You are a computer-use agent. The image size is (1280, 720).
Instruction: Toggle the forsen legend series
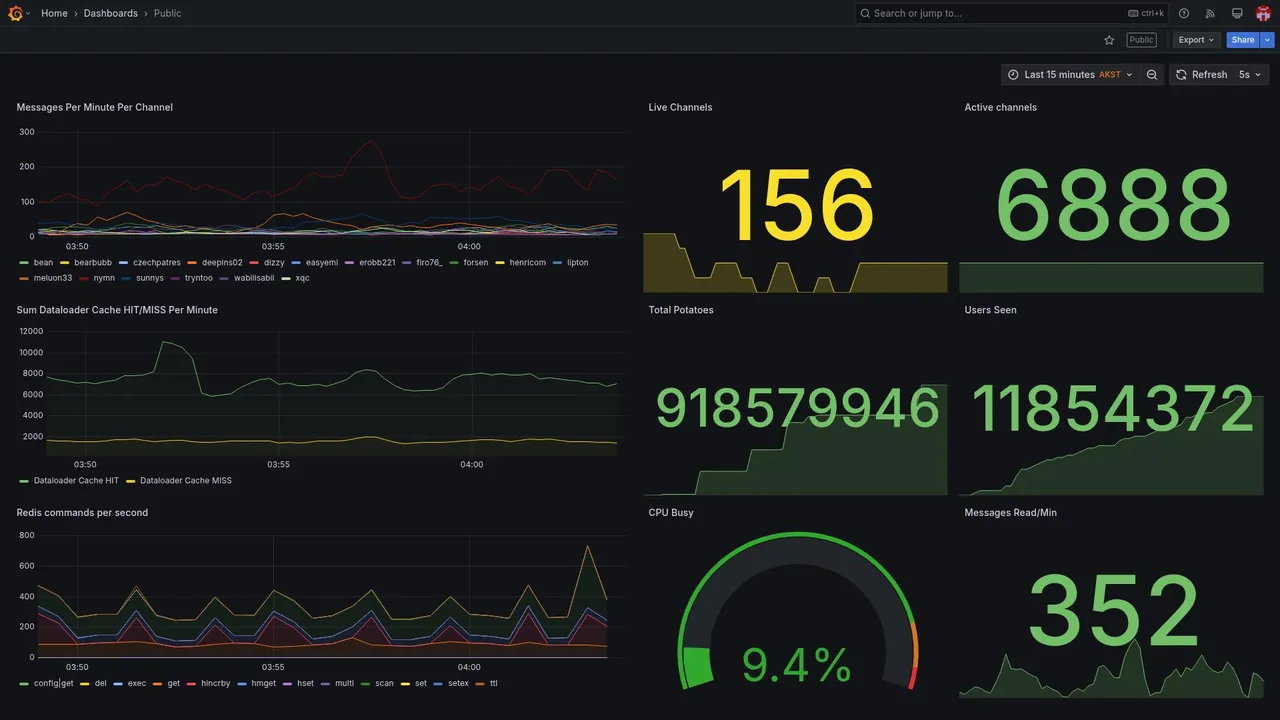click(476, 263)
